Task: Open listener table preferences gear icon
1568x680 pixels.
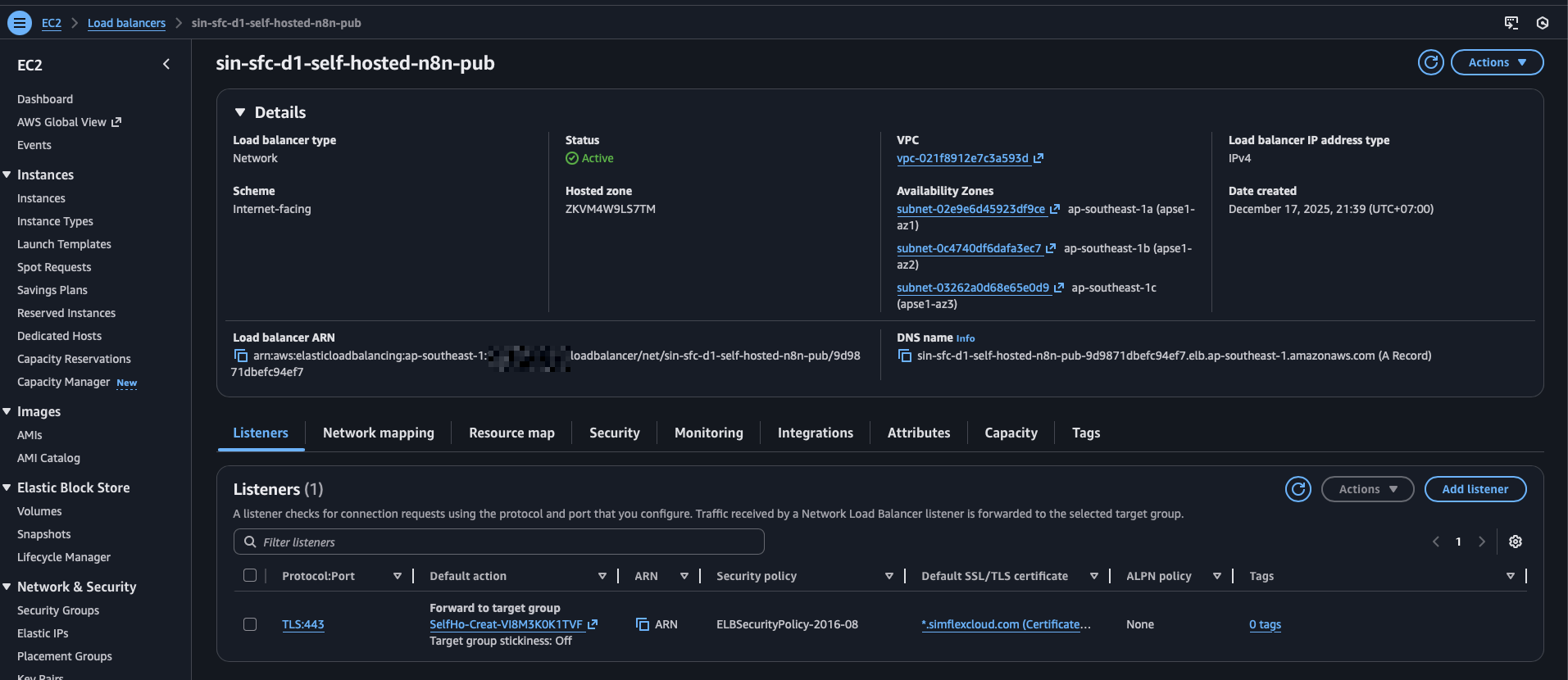Action: pyautogui.click(x=1516, y=542)
